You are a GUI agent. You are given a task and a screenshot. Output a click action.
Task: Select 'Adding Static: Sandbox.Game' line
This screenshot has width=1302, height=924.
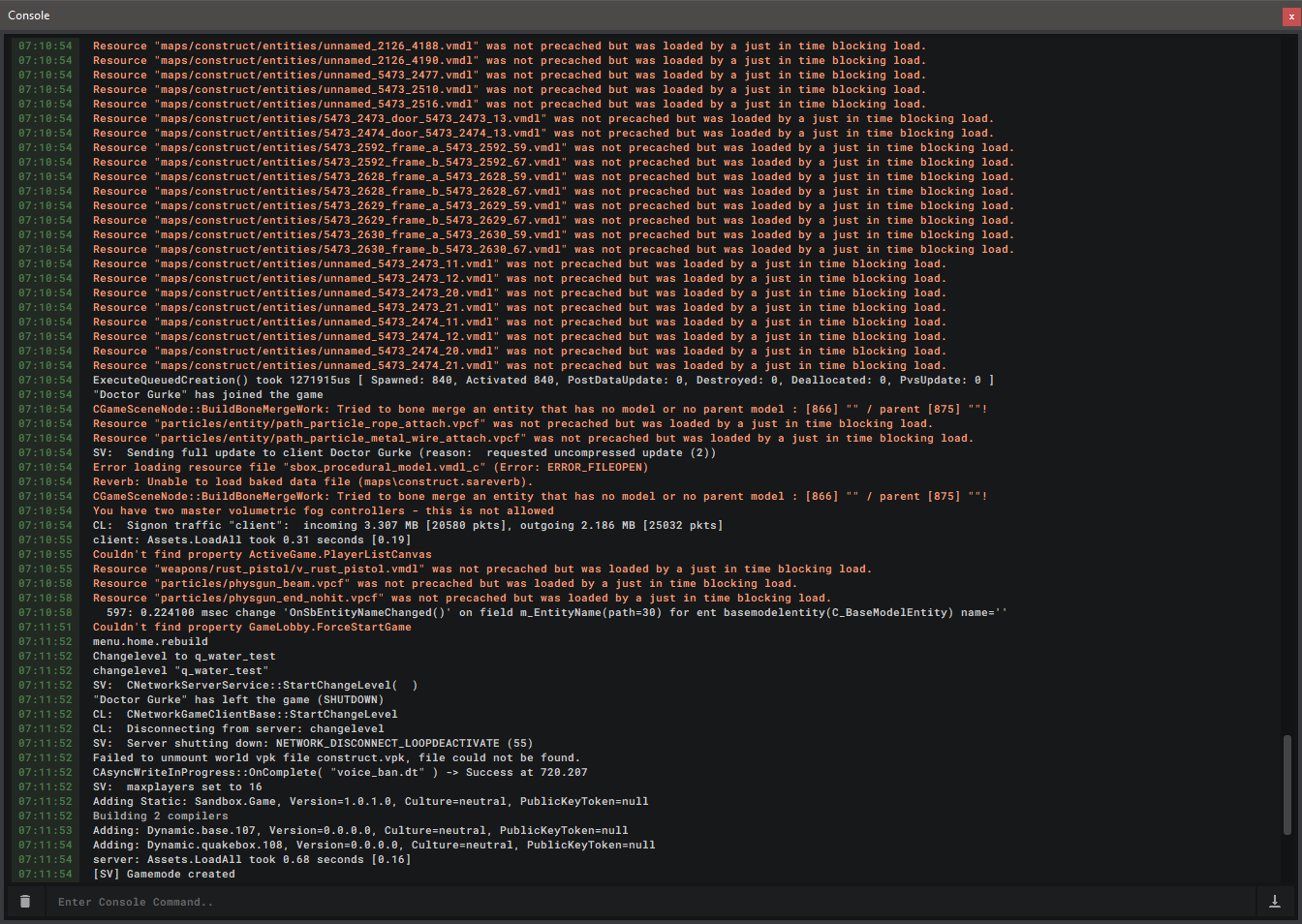pyautogui.click(x=371, y=801)
